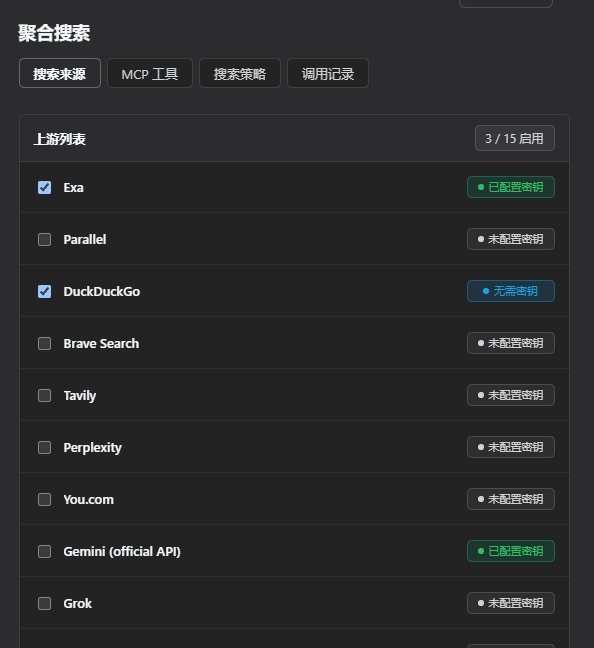This screenshot has height=648, width=594.
Task: Click DuckDuckGo's 无需密钥 badge
Action: click(511, 291)
